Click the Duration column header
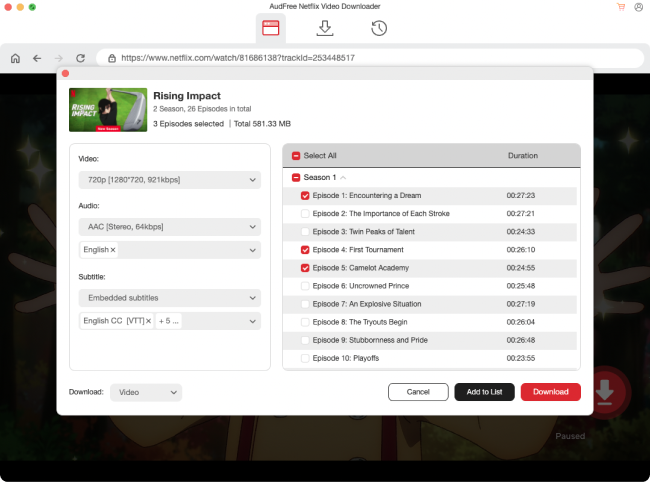The image size is (650, 482). pyautogui.click(x=523, y=156)
